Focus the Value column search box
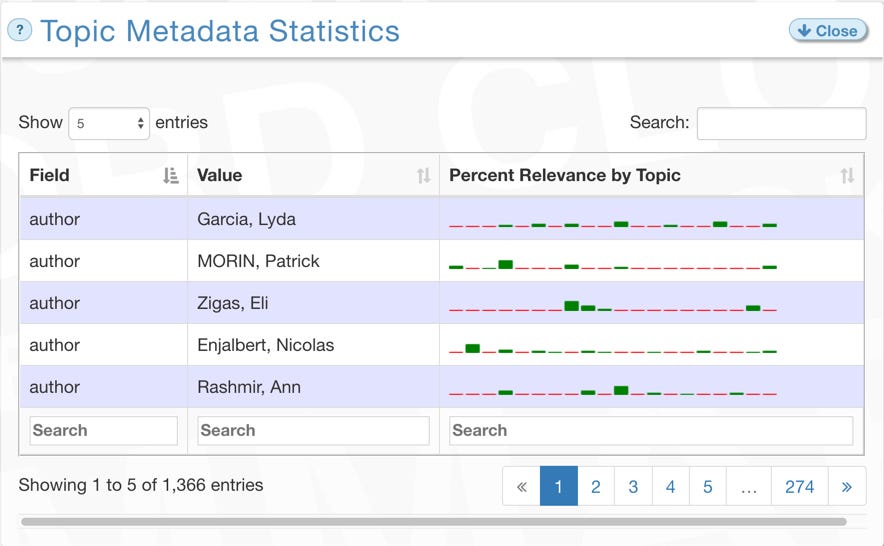 click(313, 430)
